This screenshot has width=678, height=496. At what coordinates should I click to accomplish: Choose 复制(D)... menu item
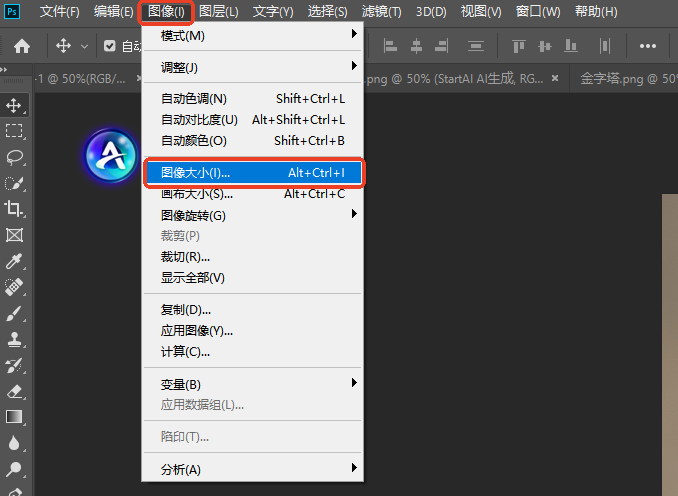253,310
